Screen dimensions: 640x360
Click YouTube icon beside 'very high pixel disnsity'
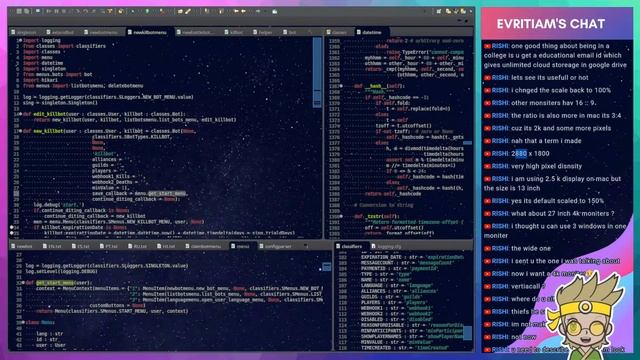coord(487,167)
